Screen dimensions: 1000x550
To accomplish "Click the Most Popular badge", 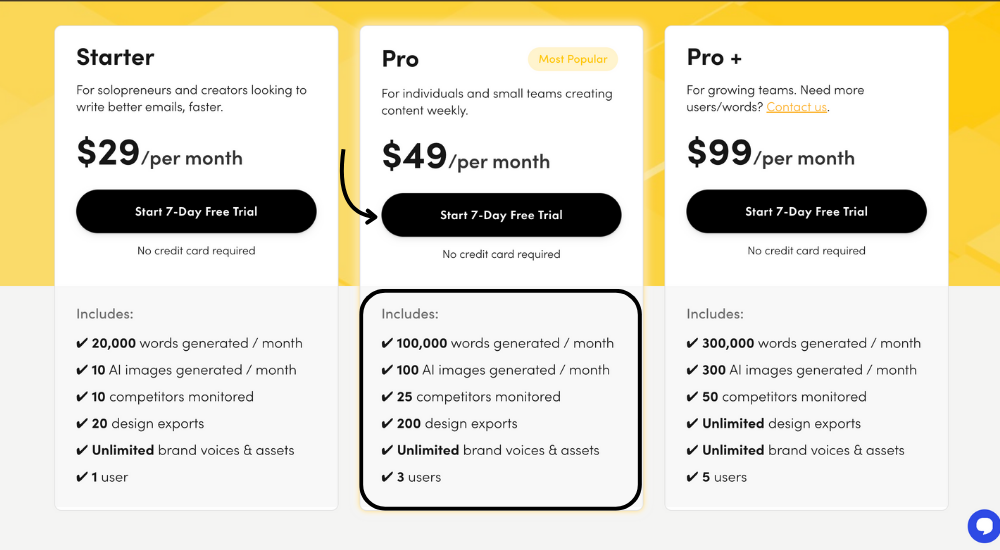I will point(573,59).
